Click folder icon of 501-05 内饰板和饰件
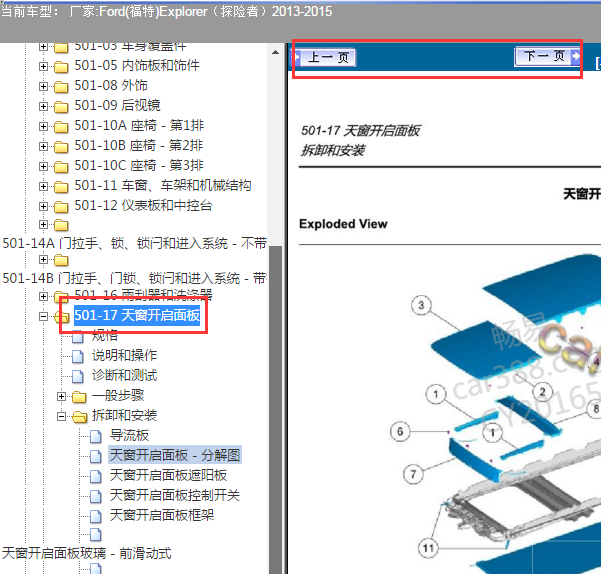Viewport: 601px width, 574px height. tap(61, 67)
